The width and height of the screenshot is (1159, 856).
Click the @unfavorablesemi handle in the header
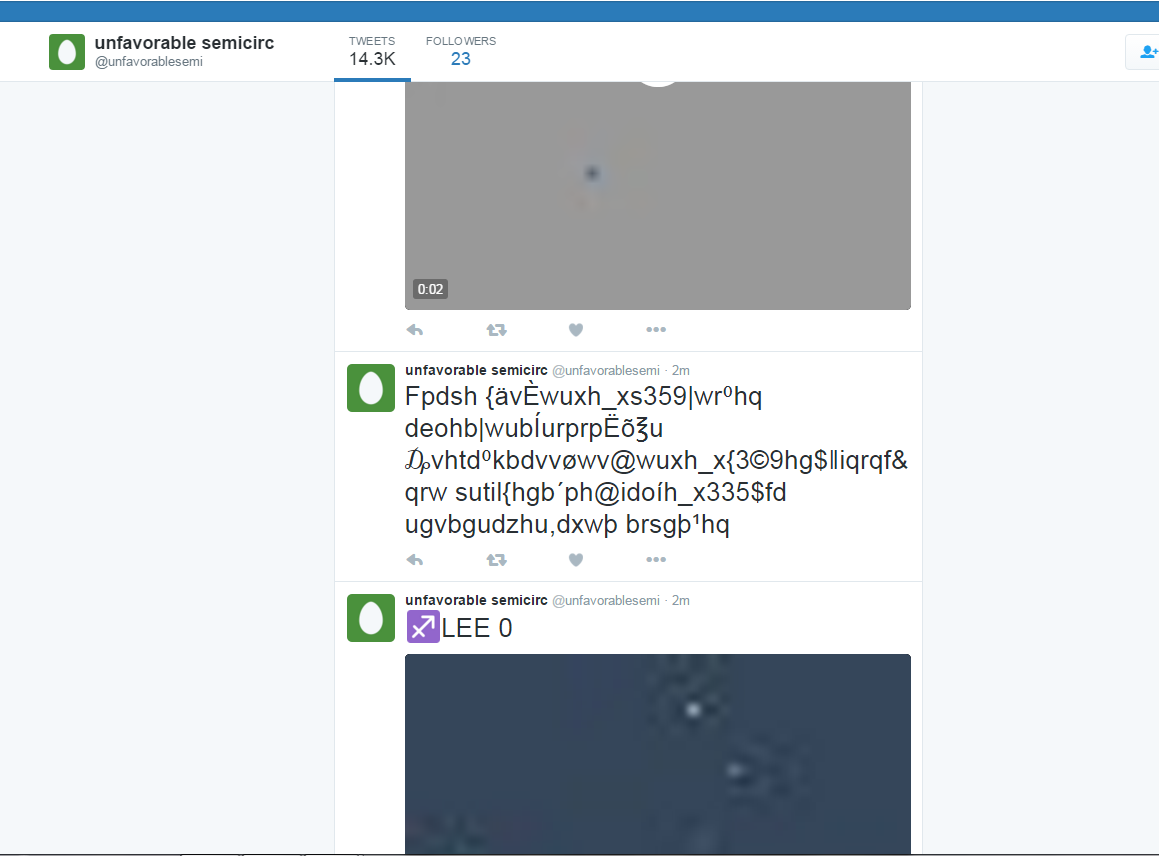coord(148,62)
